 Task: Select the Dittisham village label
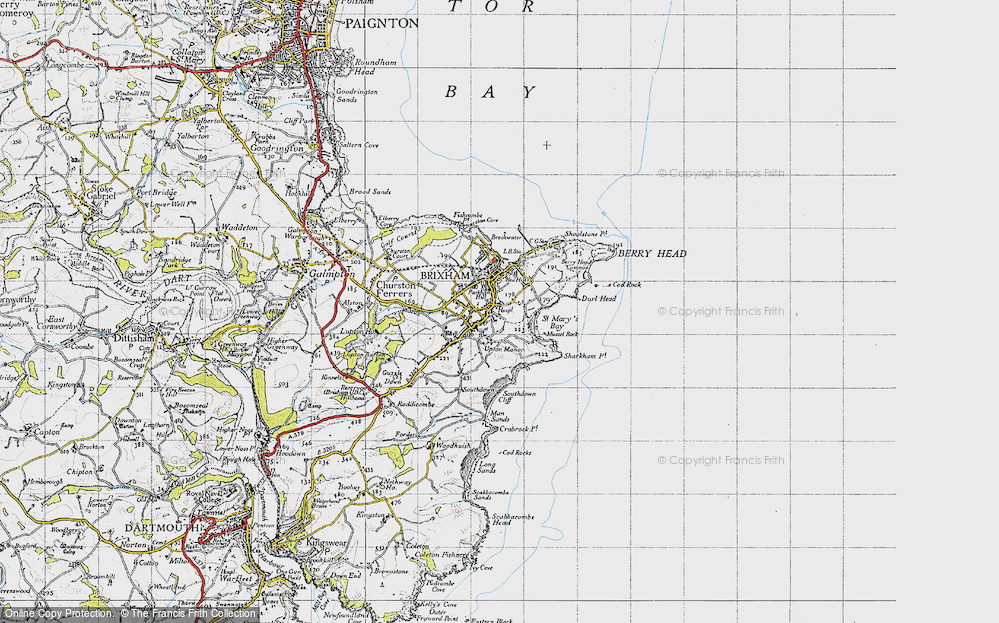tap(135, 338)
